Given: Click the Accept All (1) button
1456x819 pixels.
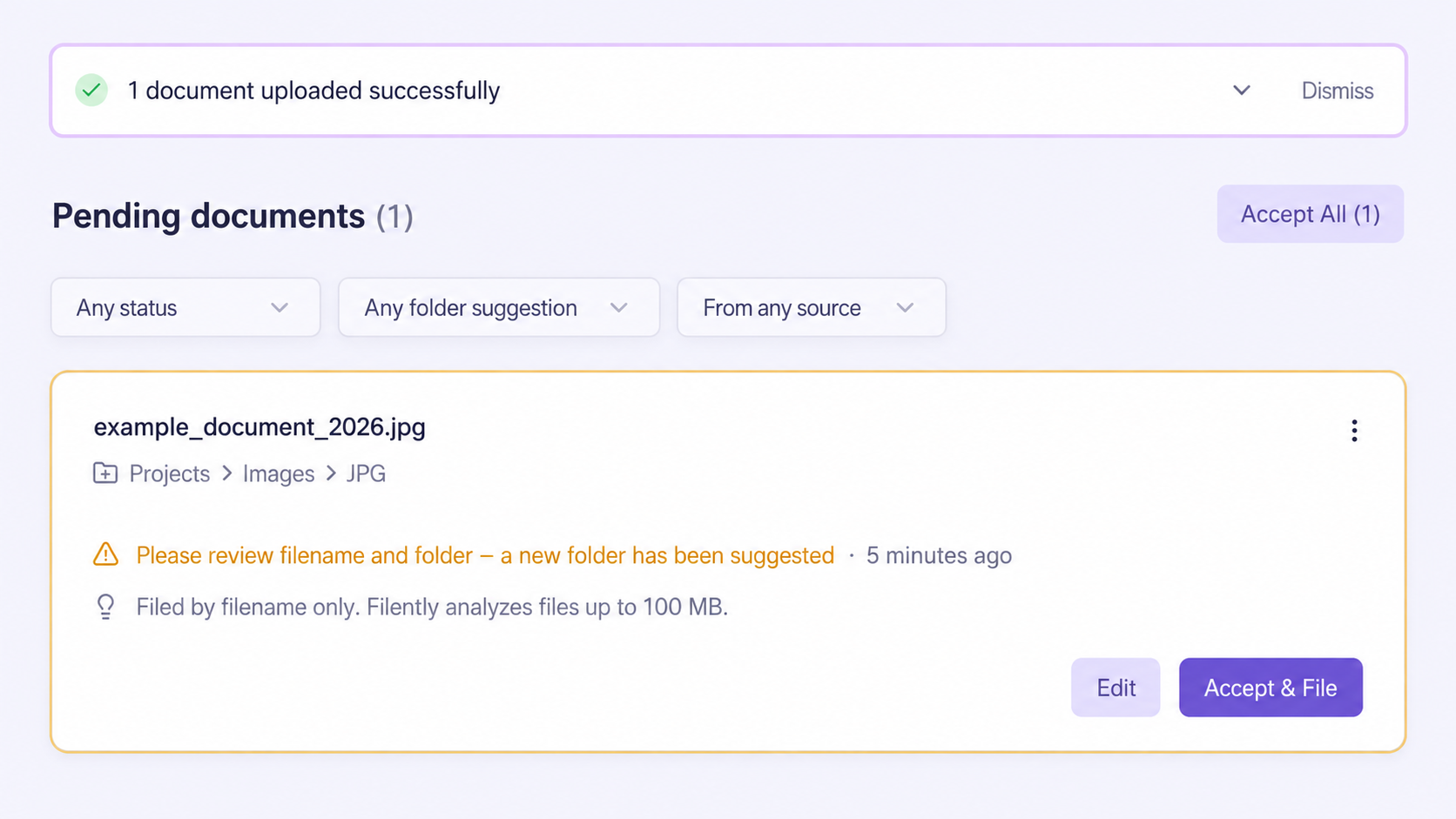Looking at the screenshot, I should [1311, 214].
